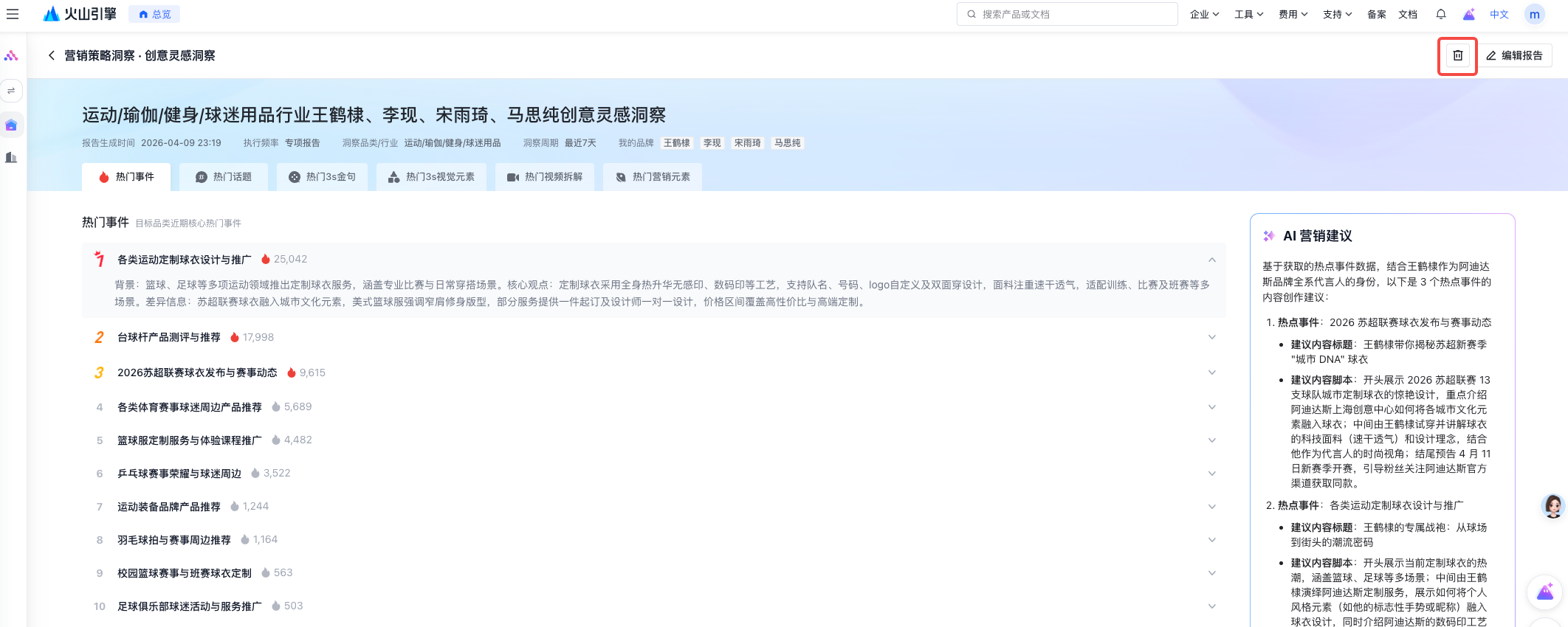Switch to the 热门3s金句 tab

coord(322,177)
